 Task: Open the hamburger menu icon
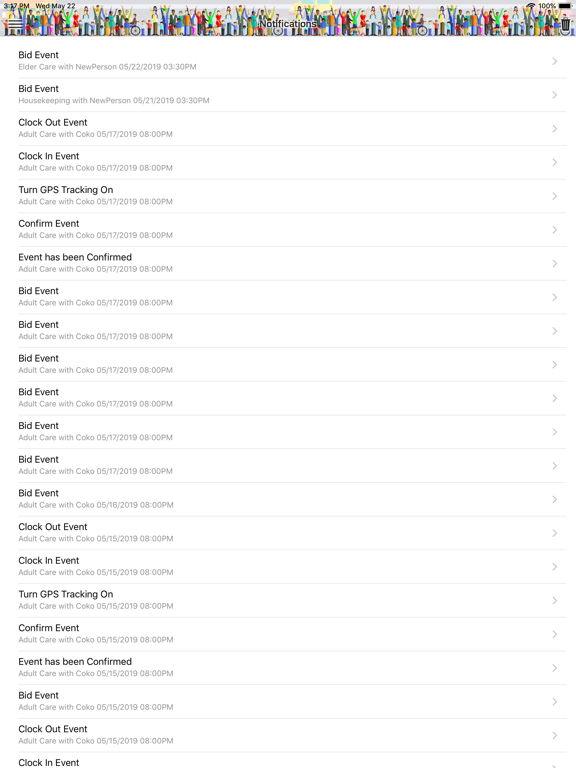tap(15, 24)
